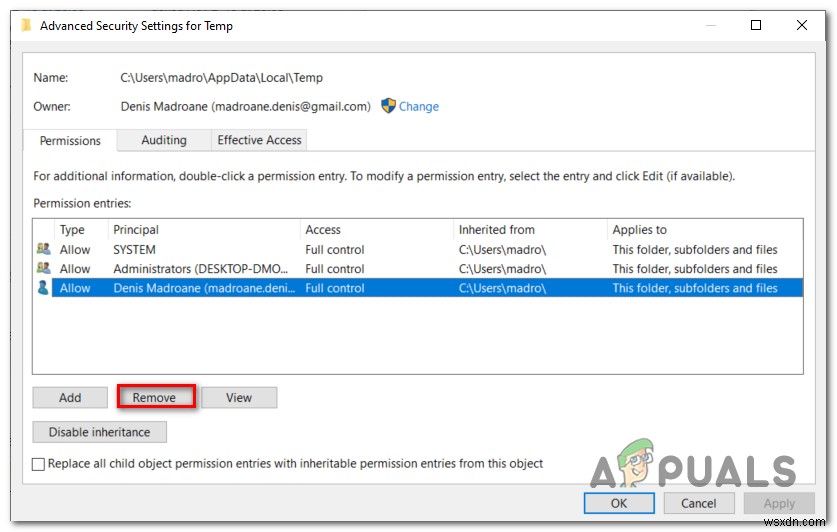Click the folder path C:\Users\madro\AppData\Local\Temp
Viewport: 837px width, 532px height.
coord(222,77)
